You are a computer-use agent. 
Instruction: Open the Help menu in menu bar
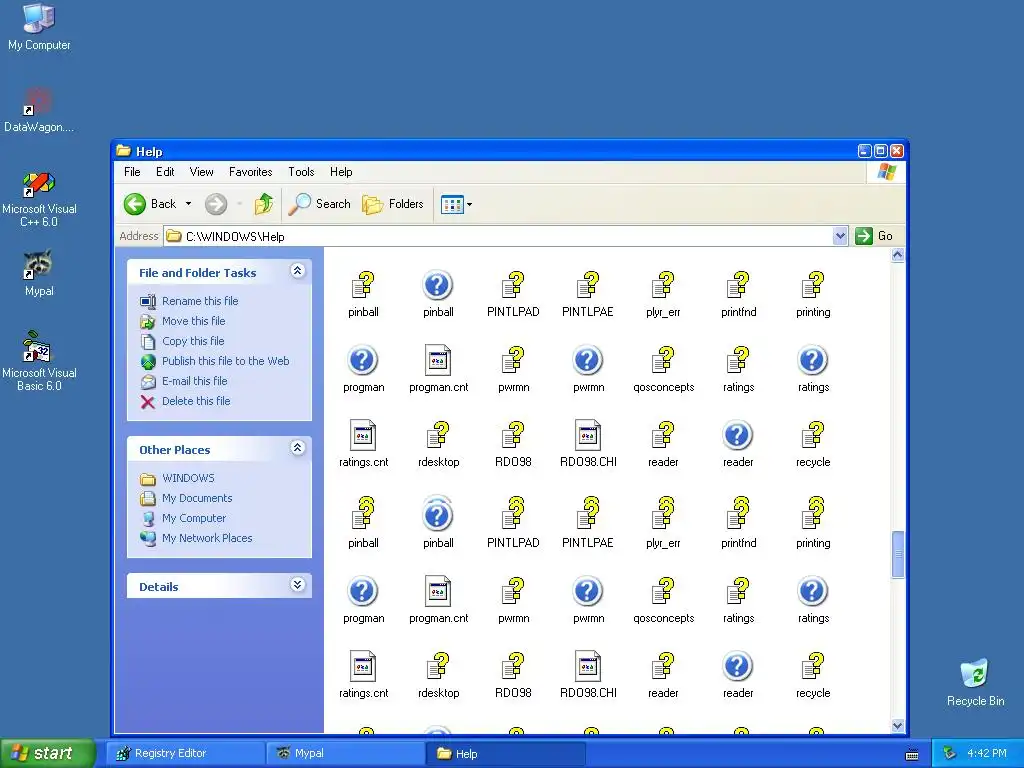tap(341, 172)
